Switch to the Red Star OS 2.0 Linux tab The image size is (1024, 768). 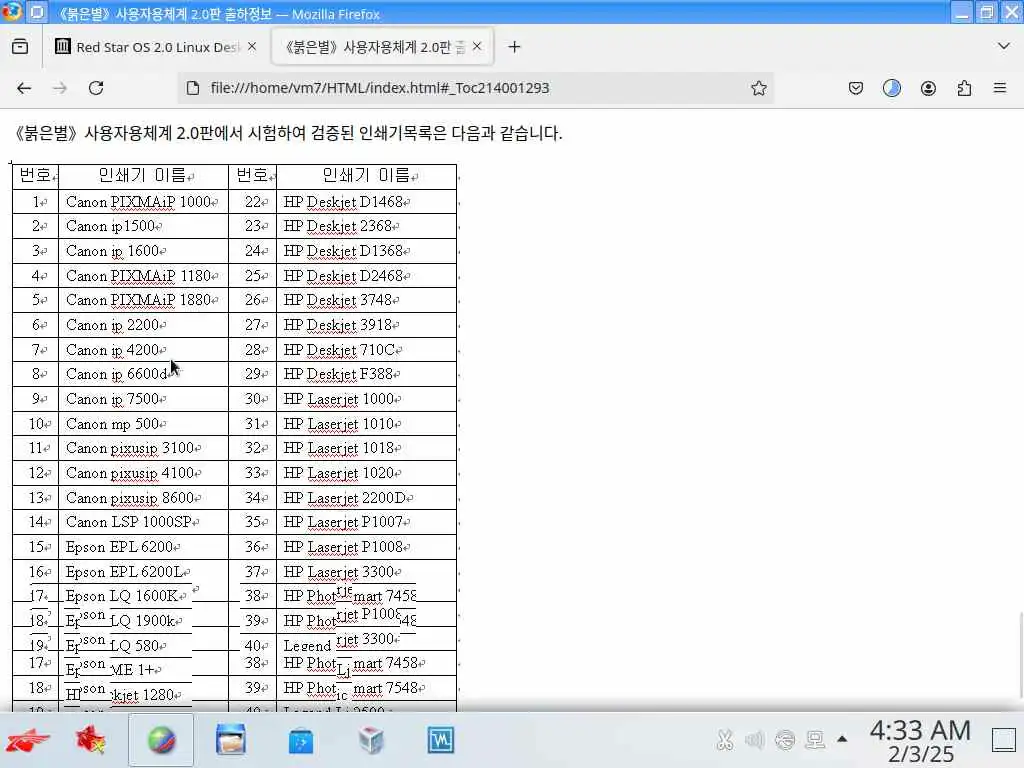point(155,46)
